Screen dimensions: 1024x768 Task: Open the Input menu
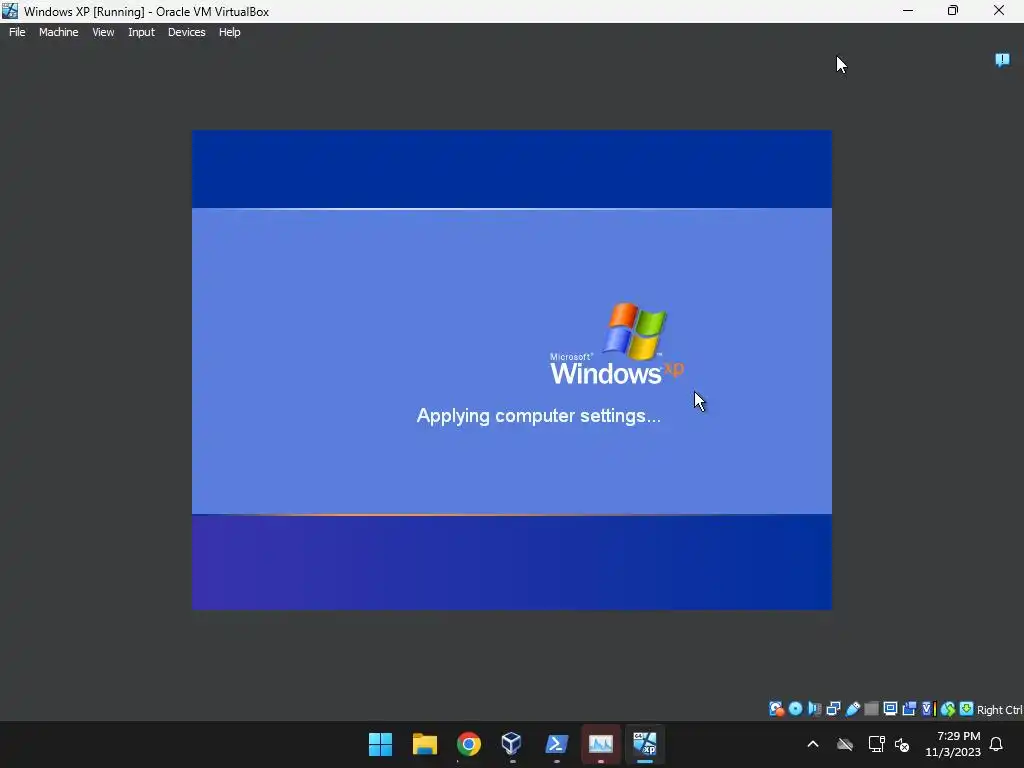click(x=141, y=32)
